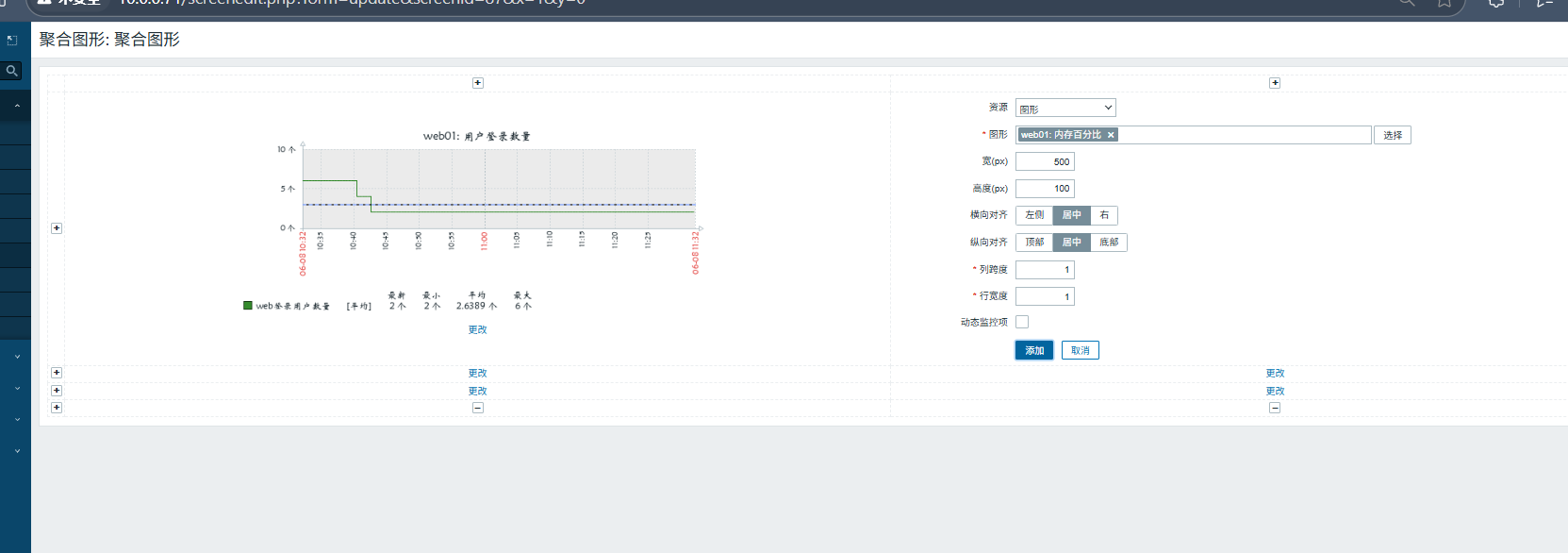Viewport: 1568px width, 553px height.
Task: Click the sidebar collapse icon at top left
Action: tap(12, 40)
